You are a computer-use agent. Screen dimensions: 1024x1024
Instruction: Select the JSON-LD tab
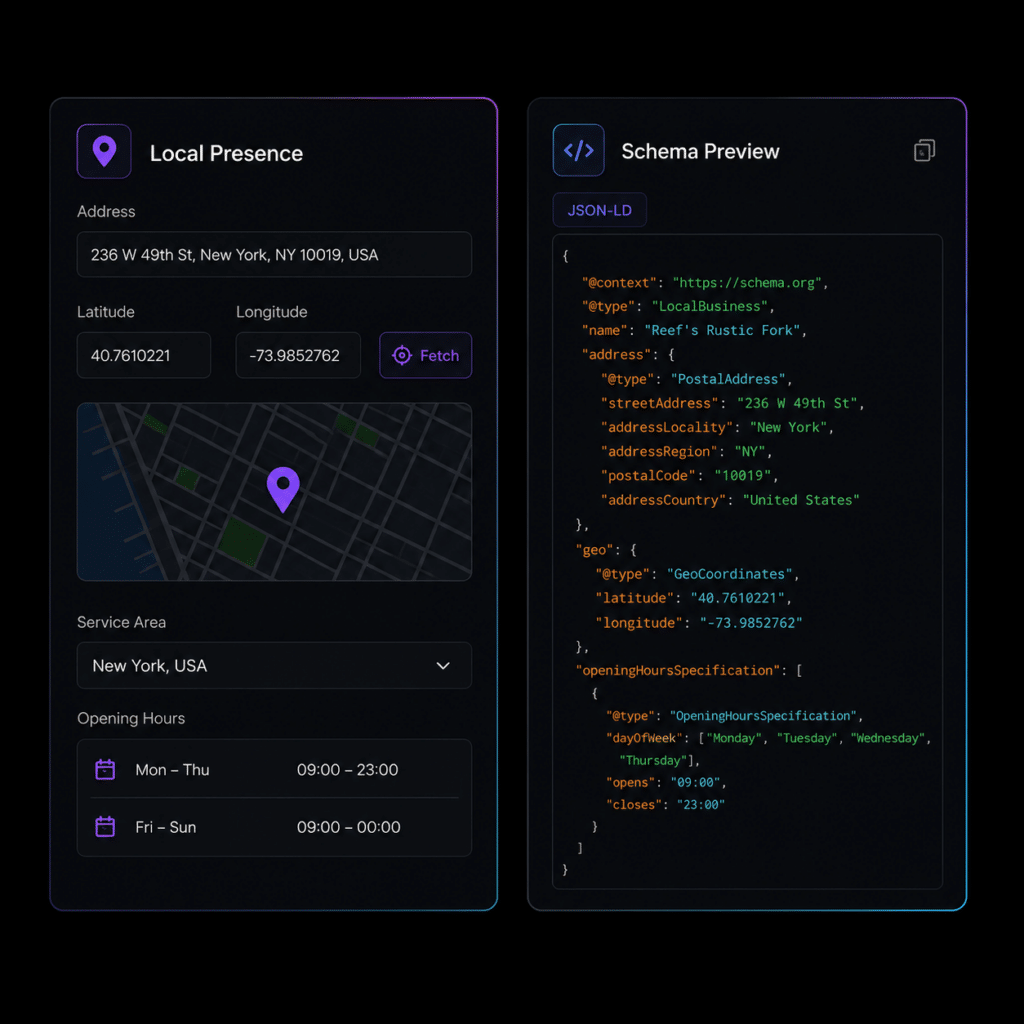600,210
